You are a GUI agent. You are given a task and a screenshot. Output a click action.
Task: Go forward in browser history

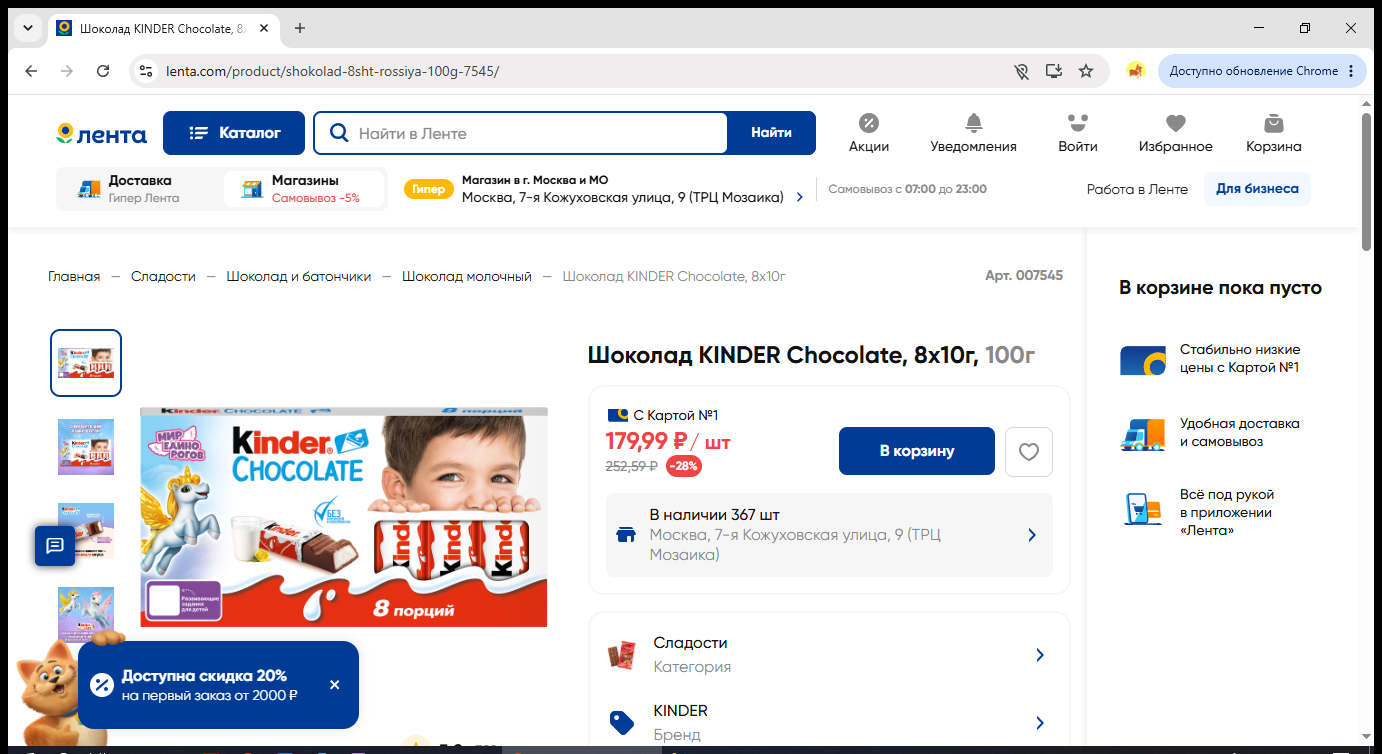(67, 71)
